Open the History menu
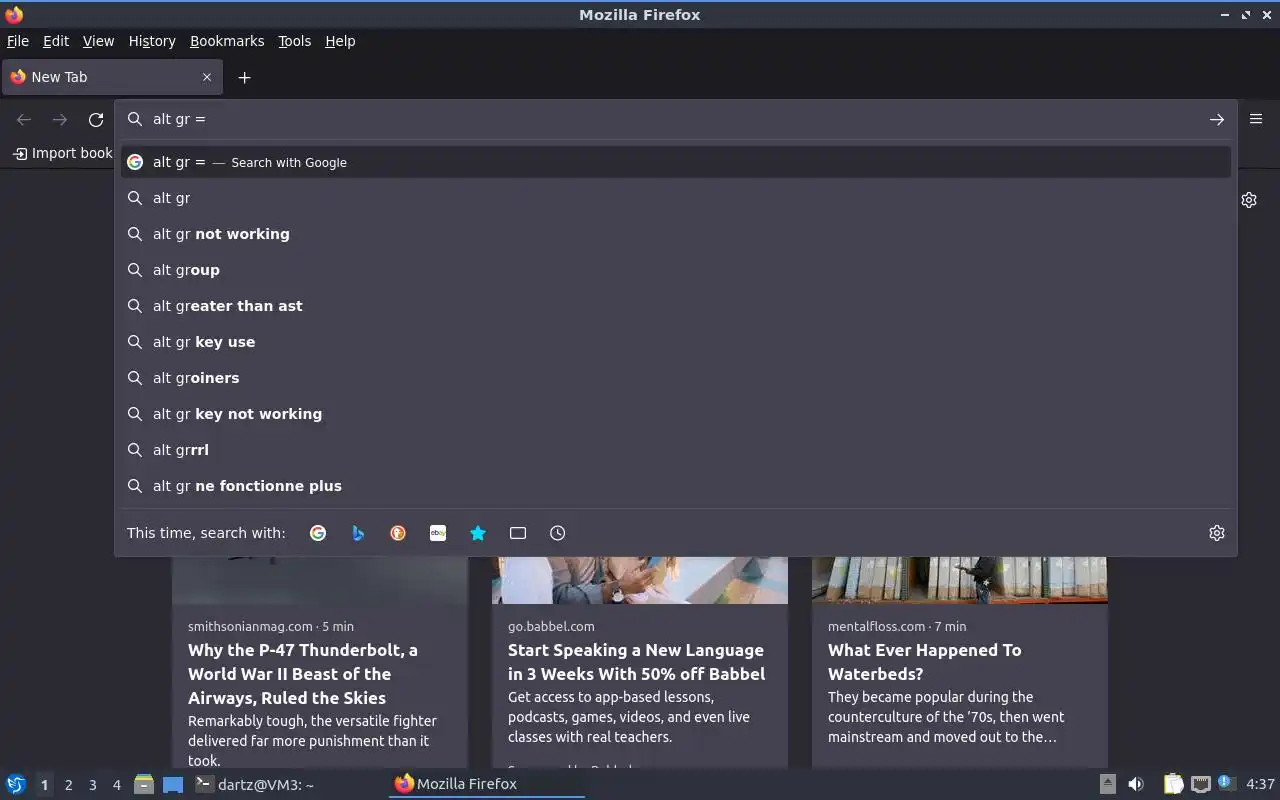1280x800 pixels. point(152,41)
